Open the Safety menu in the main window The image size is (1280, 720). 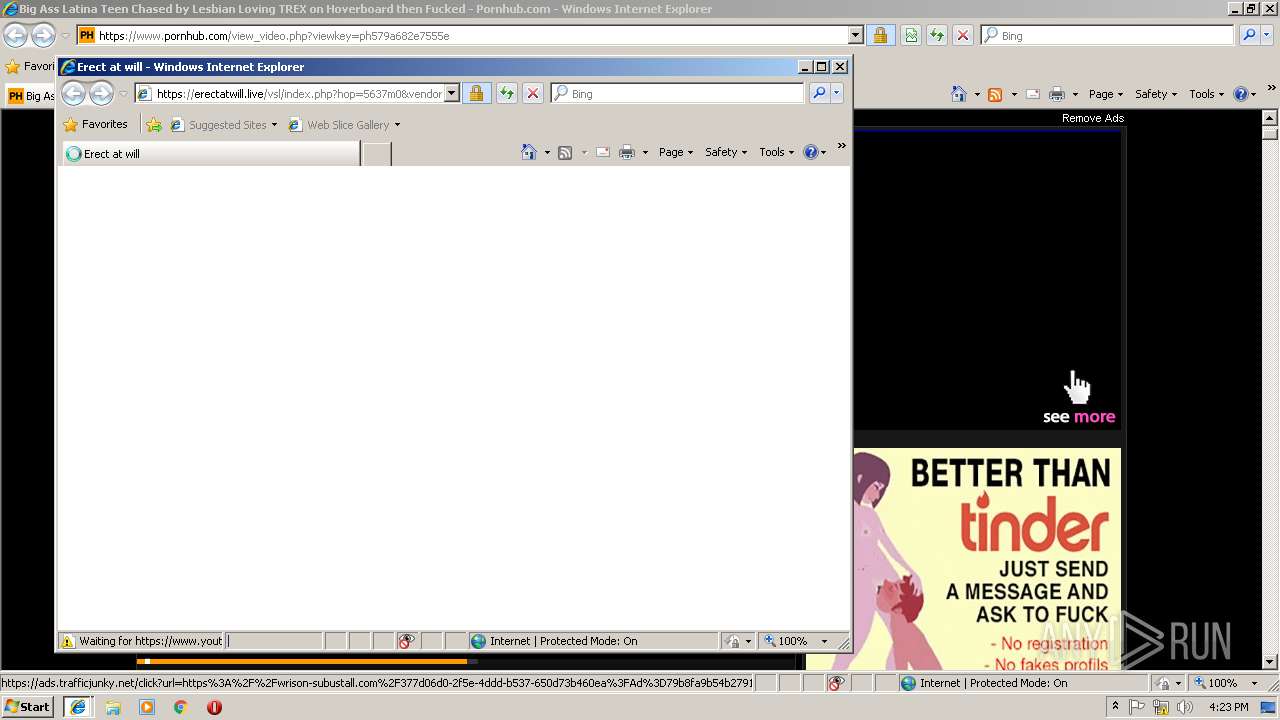coord(1155,94)
